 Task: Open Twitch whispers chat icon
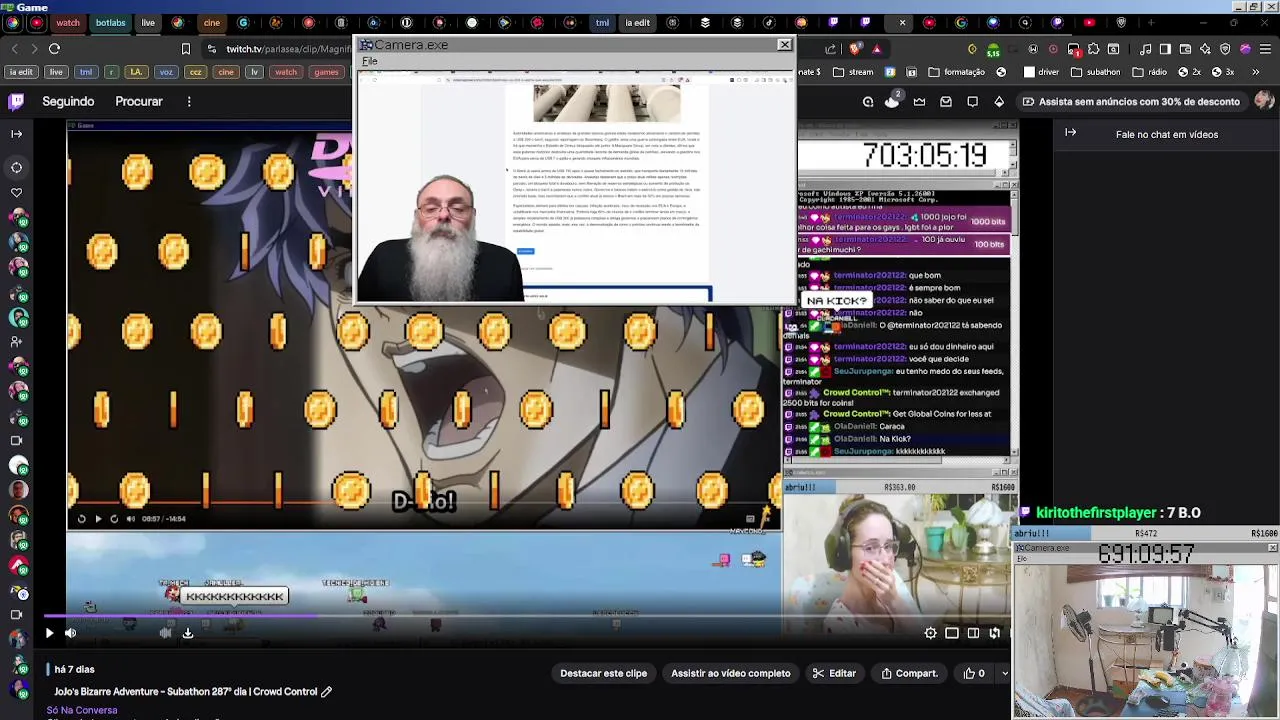[x=972, y=101]
